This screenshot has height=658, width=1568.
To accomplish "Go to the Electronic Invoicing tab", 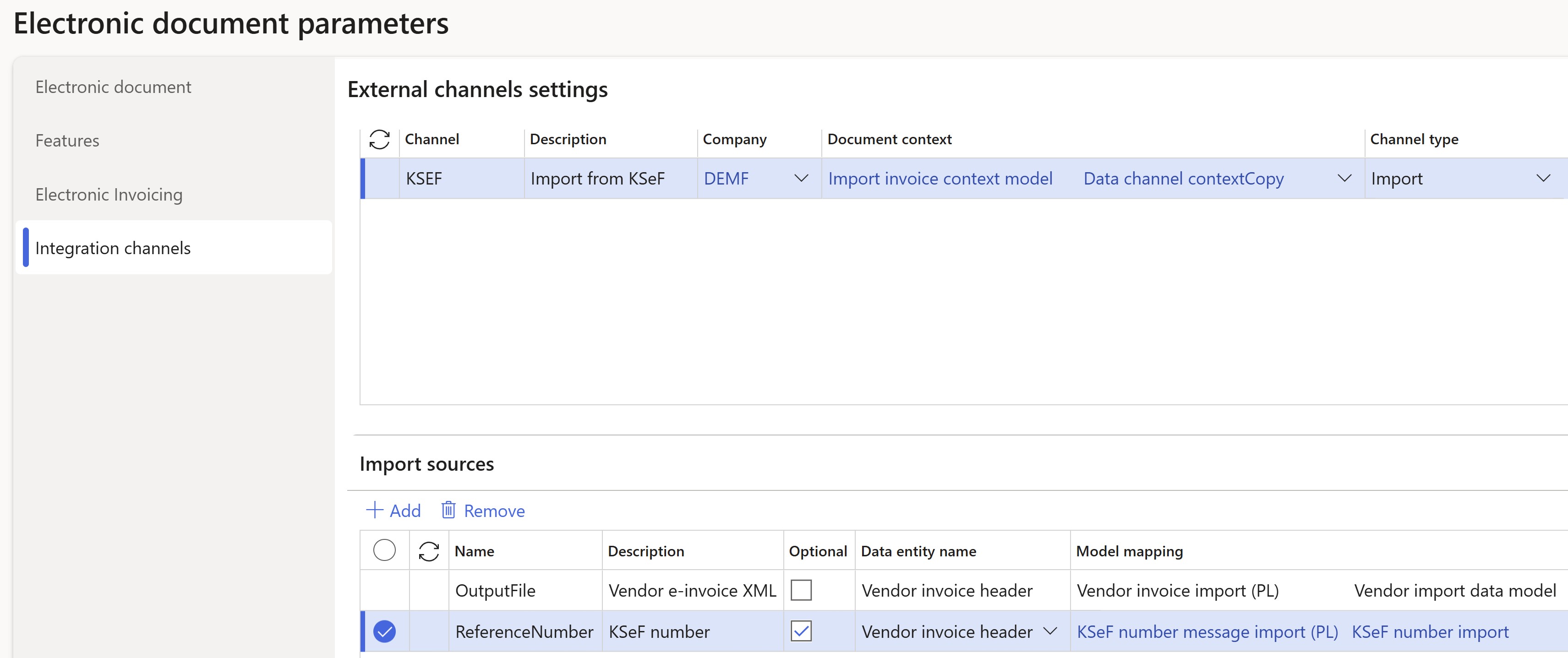I will point(109,195).
